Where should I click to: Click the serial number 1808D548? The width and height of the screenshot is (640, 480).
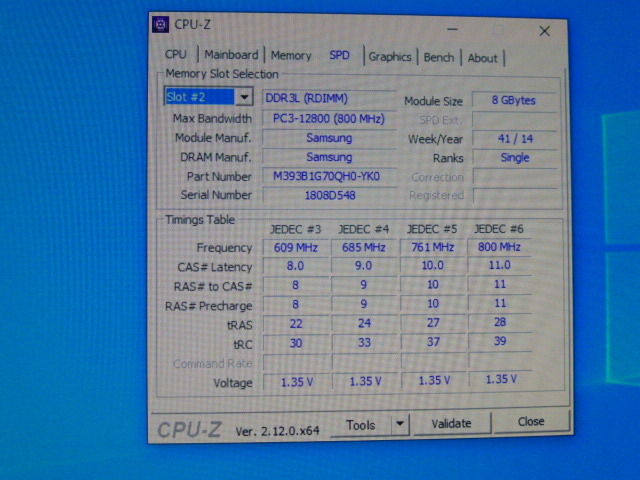click(x=330, y=195)
